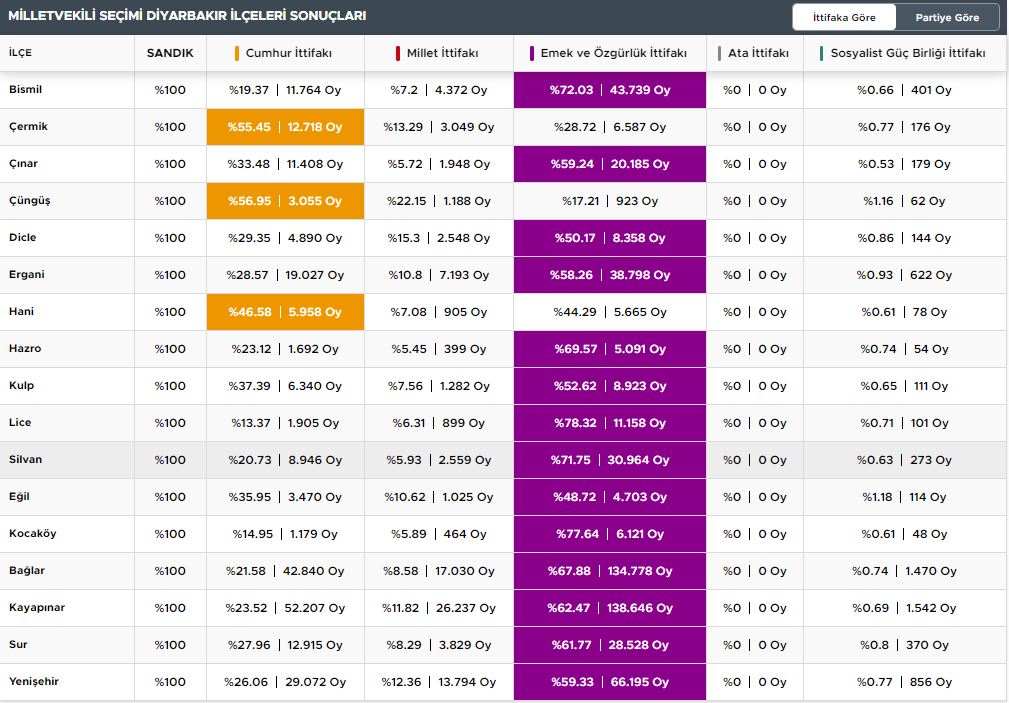Click Bağlar purple cell with 134.778 Oy
Image resolution: width=1009 pixels, height=703 pixels.
pos(609,571)
